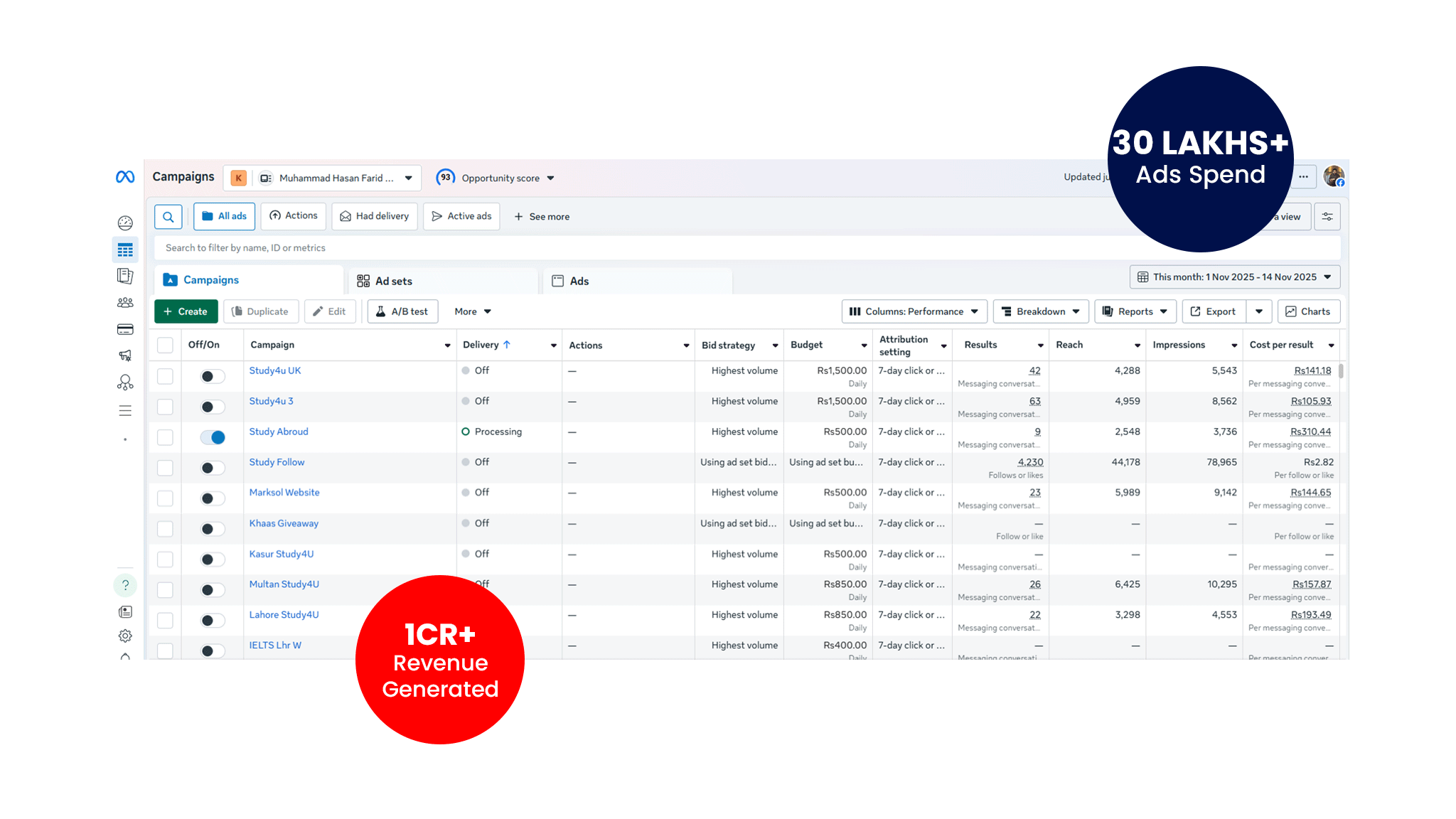Tick the checkbox for Study Follow row
Image resolution: width=1456 pixels, height=819 pixels.
tap(165, 468)
